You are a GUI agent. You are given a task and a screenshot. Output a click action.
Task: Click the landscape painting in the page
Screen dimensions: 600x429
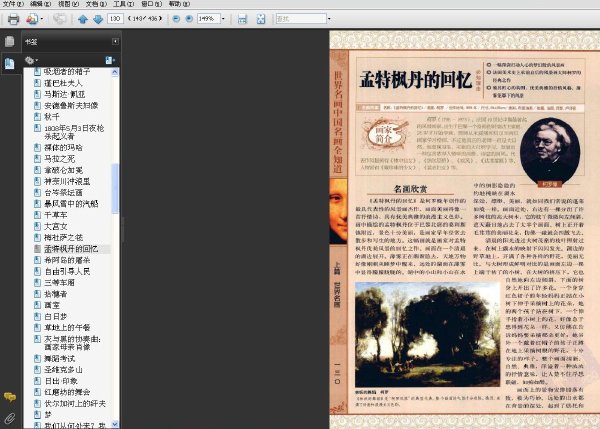click(427, 334)
